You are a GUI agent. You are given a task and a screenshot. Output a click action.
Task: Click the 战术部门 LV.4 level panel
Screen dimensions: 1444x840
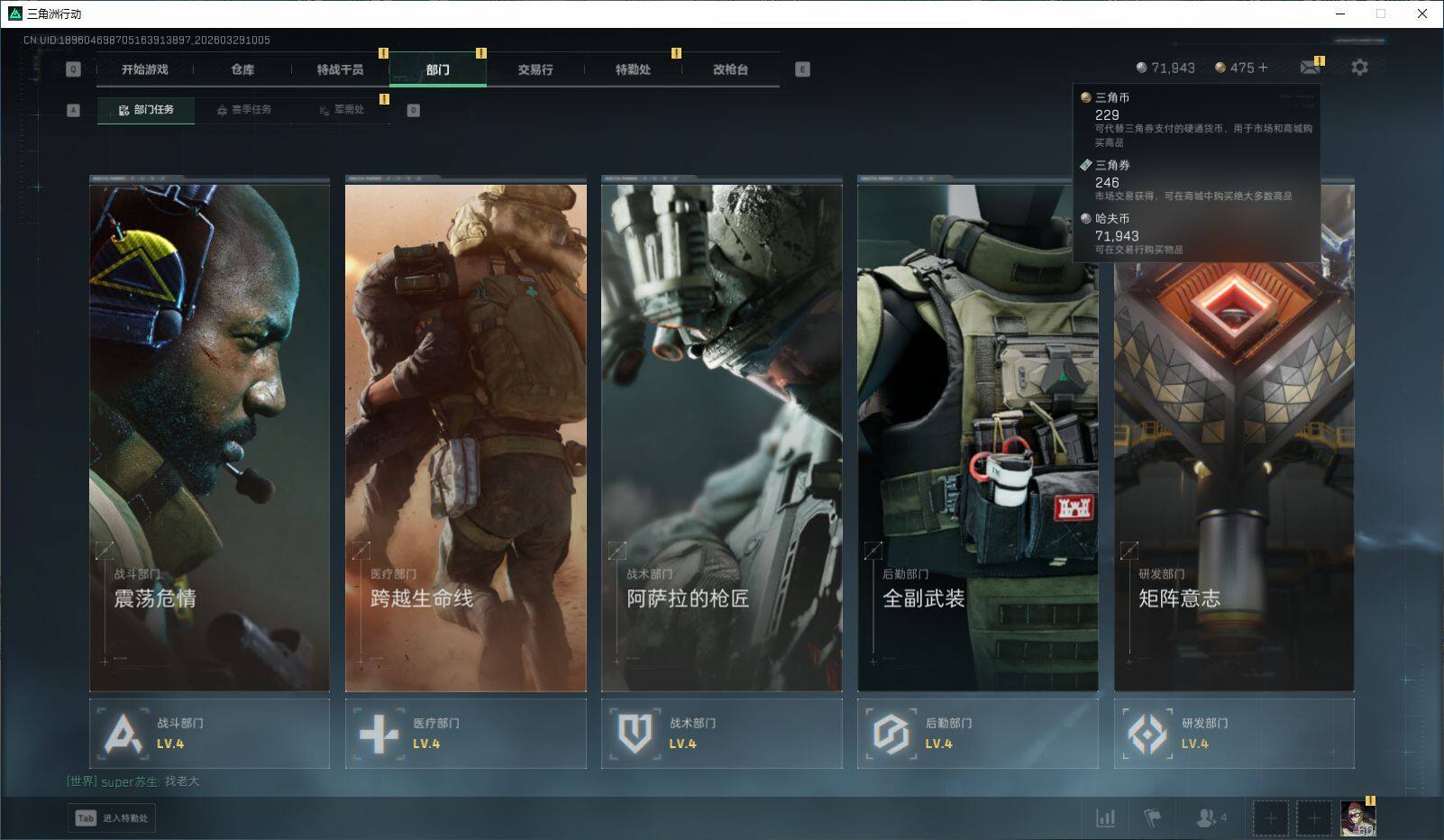coord(722,734)
